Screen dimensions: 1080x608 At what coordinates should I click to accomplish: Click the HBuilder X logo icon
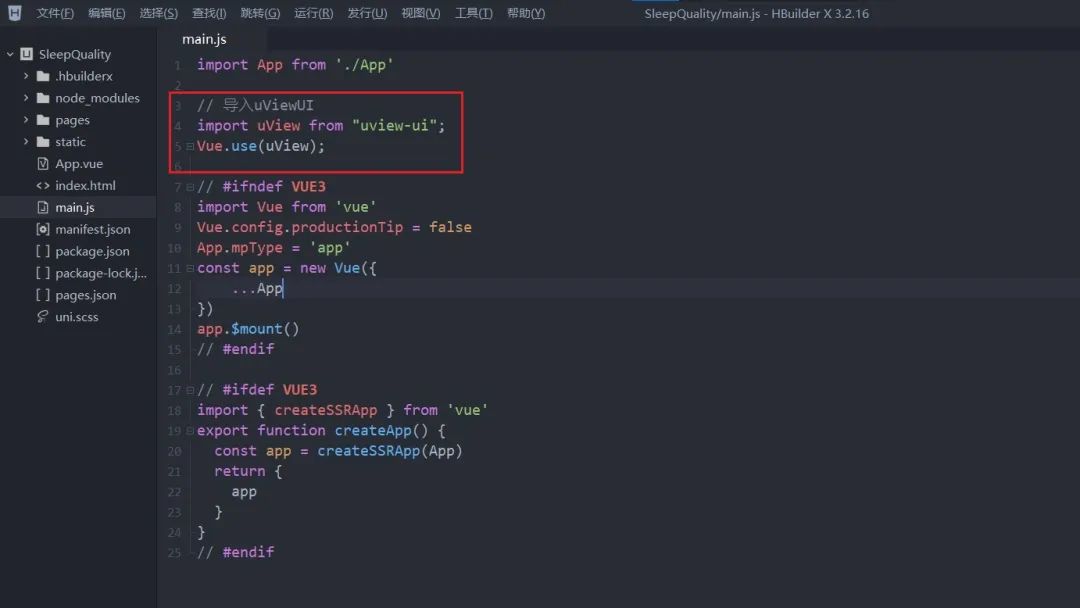[14, 13]
